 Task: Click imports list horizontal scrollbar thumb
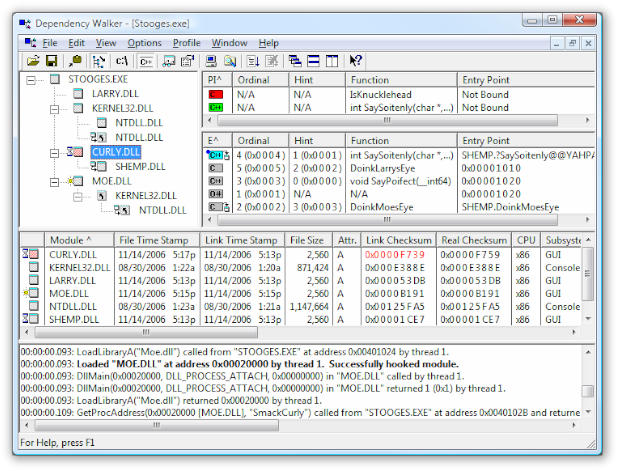[x=387, y=120]
